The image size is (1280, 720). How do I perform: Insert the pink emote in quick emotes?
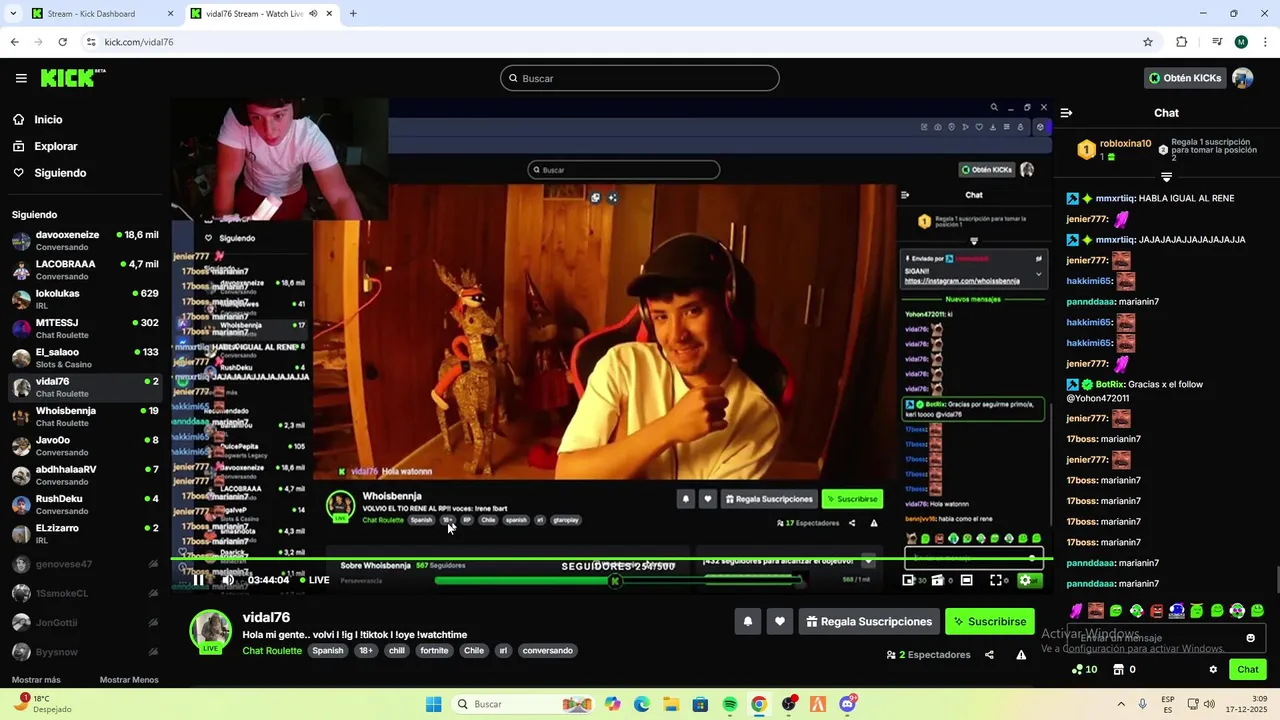click(x=1076, y=611)
